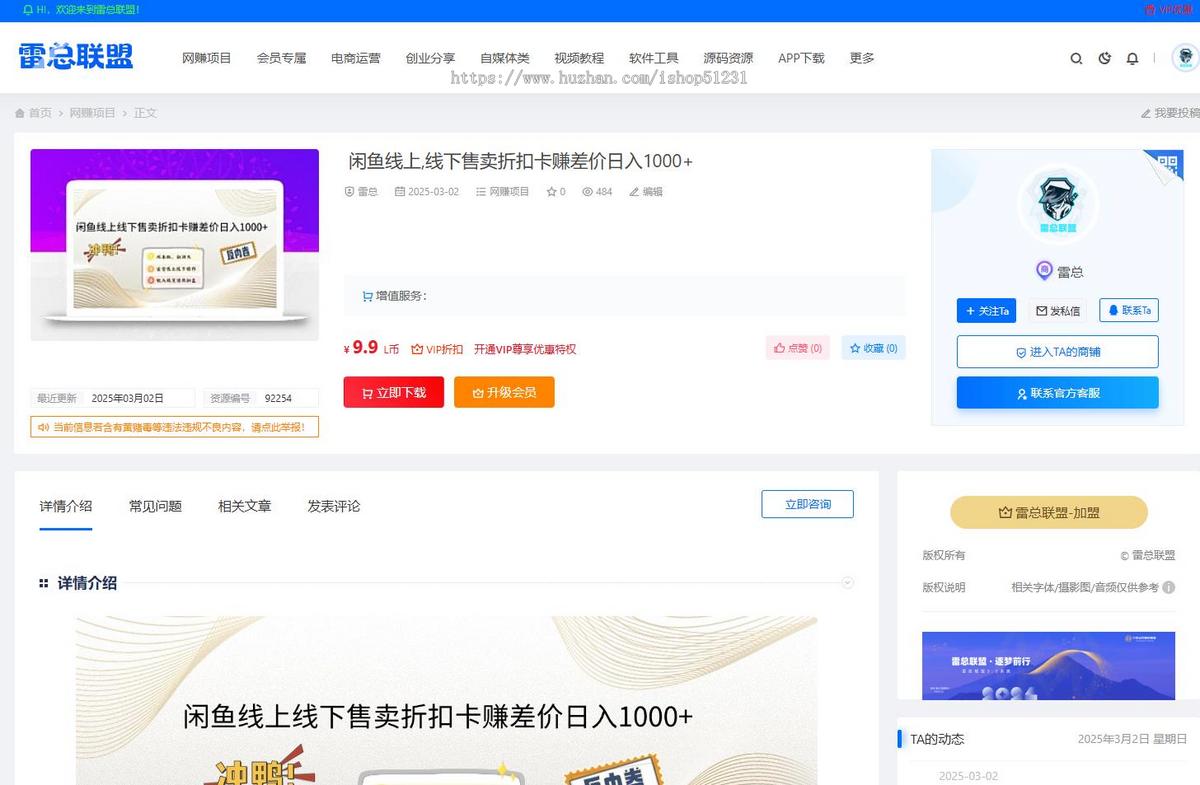Click 发私信 message button

click(1058, 311)
